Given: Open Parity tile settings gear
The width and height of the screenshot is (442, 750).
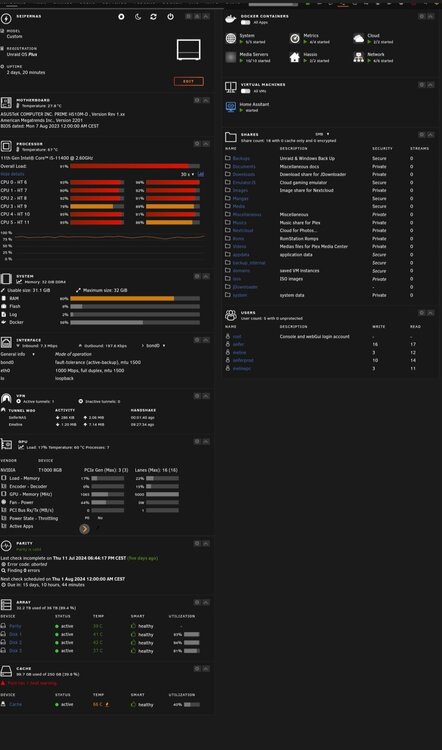Looking at the screenshot, I should point(197,543).
